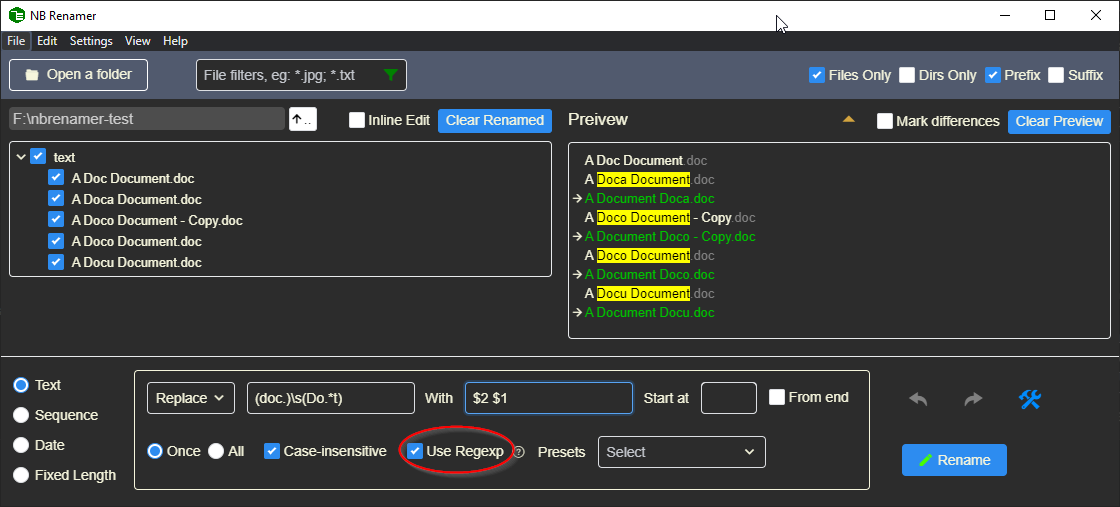
Task: Click the search pattern regex field
Action: click(x=331, y=398)
